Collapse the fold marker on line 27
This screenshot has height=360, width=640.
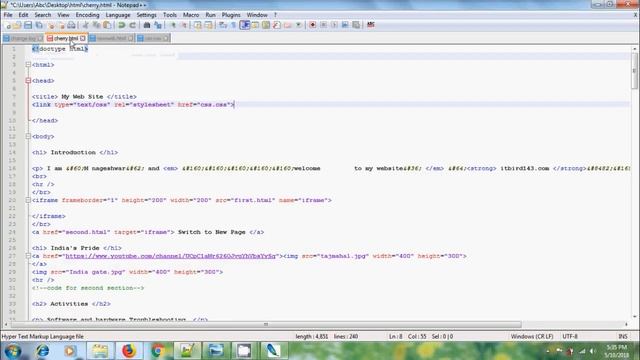pos(28,256)
